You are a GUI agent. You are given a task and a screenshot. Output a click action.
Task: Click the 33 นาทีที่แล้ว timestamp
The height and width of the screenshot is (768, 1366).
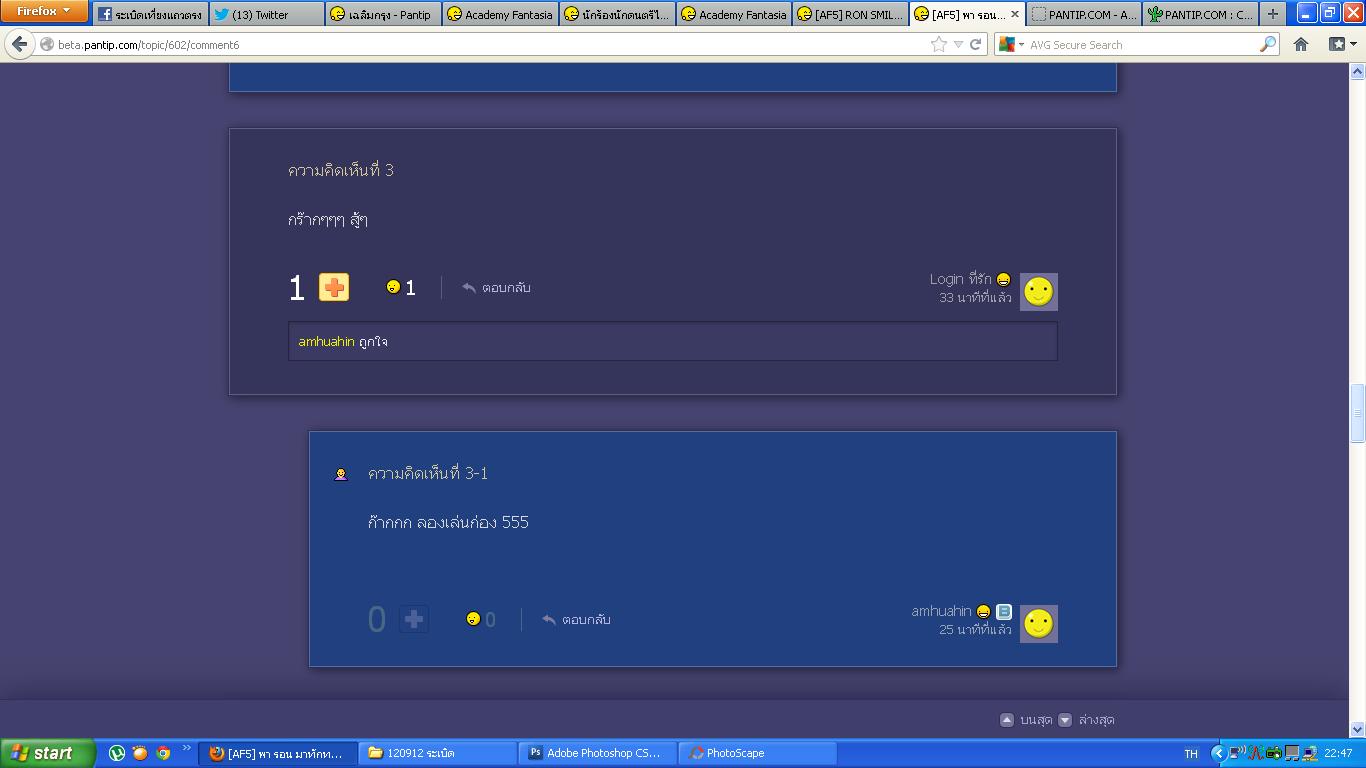975,298
